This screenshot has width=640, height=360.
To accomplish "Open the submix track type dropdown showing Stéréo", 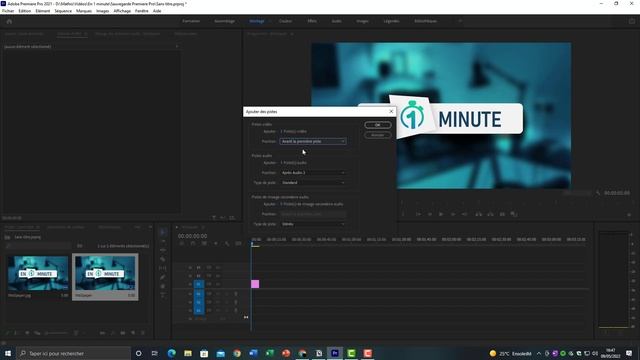I will click(x=313, y=224).
